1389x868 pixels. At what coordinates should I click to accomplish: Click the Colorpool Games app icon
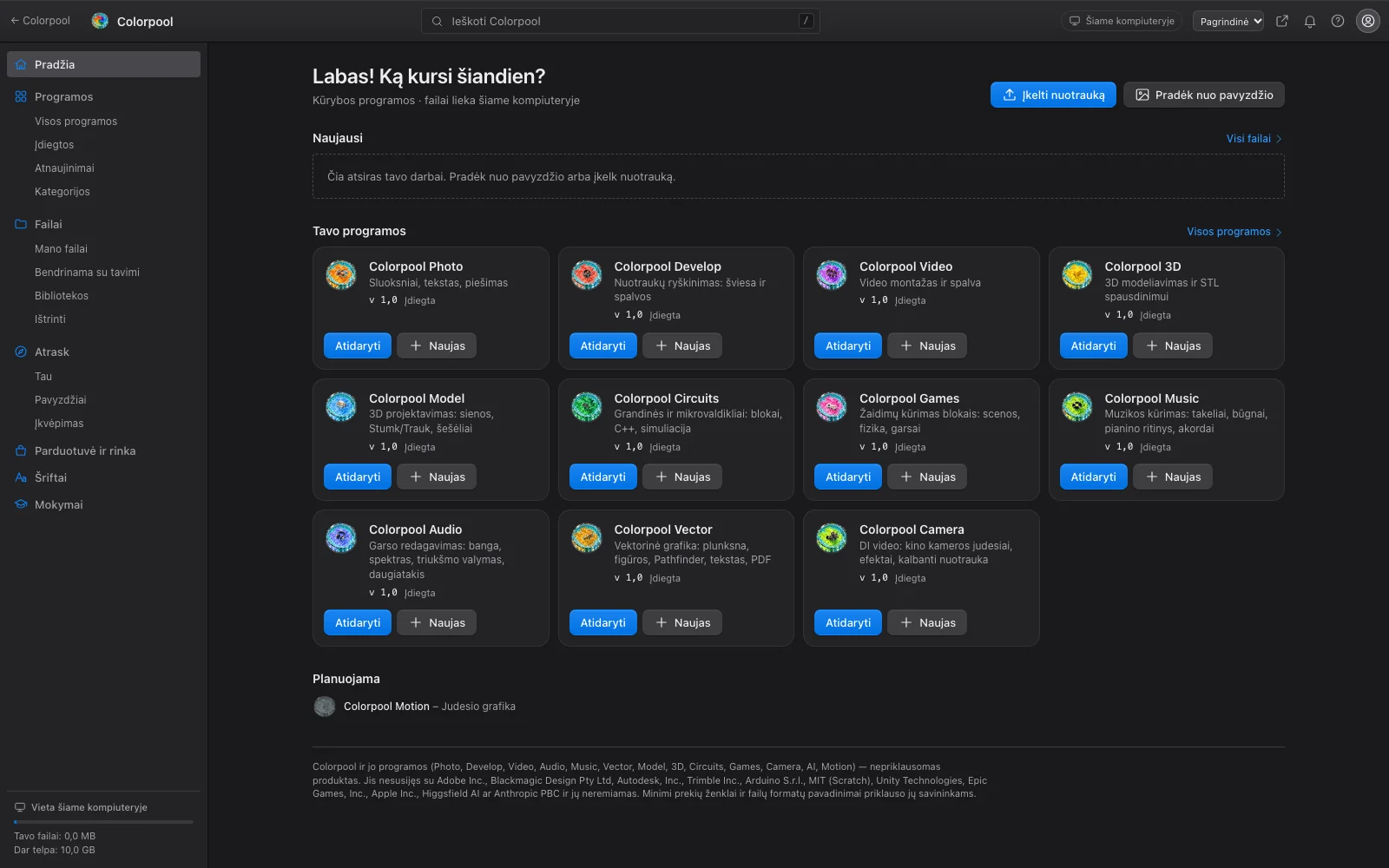(x=832, y=406)
